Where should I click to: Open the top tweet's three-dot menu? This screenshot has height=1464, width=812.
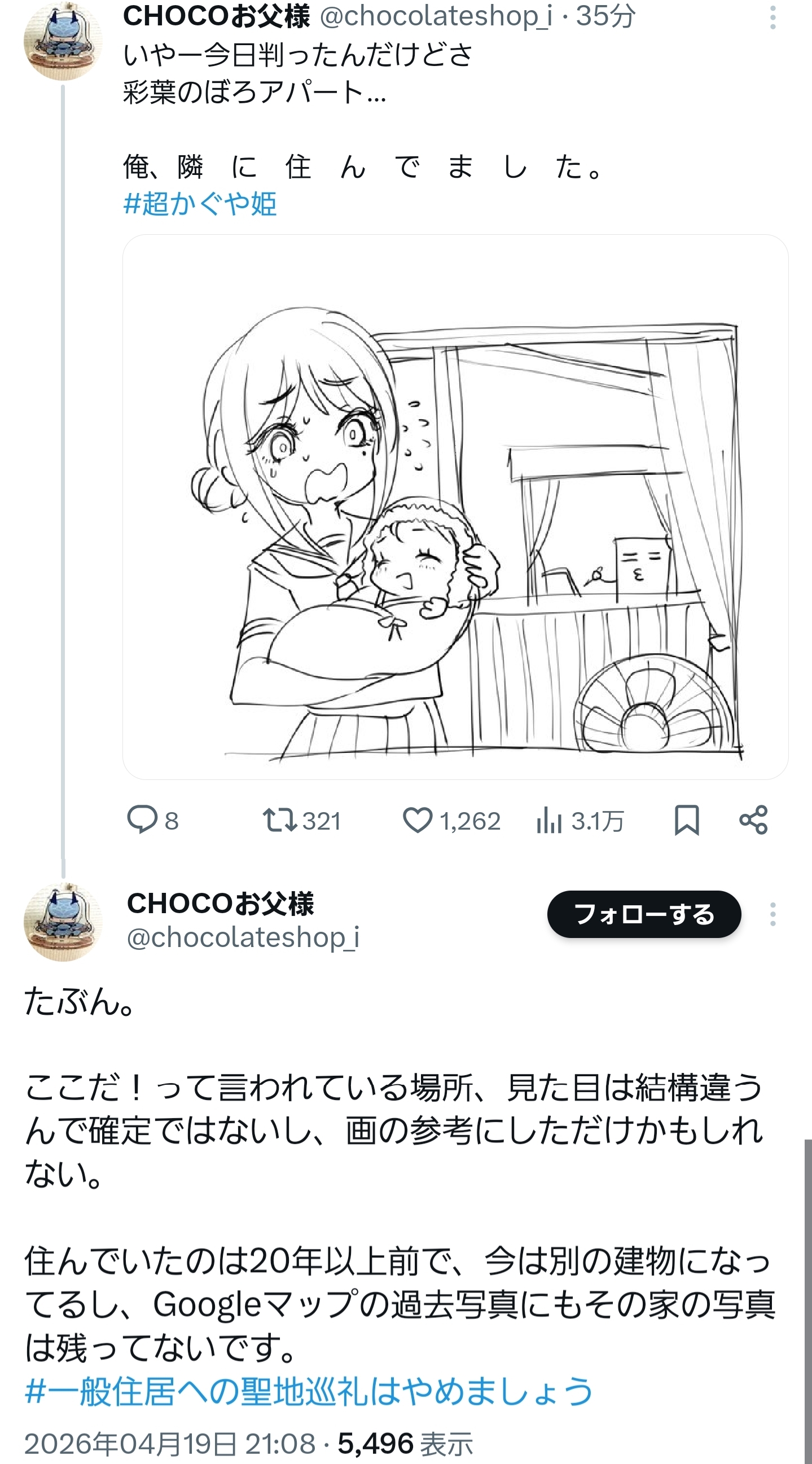[x=773, y=17]
